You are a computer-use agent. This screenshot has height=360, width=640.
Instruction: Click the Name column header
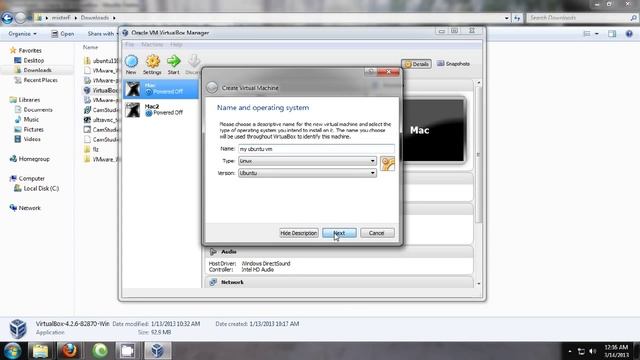click(x=91, y=47)
